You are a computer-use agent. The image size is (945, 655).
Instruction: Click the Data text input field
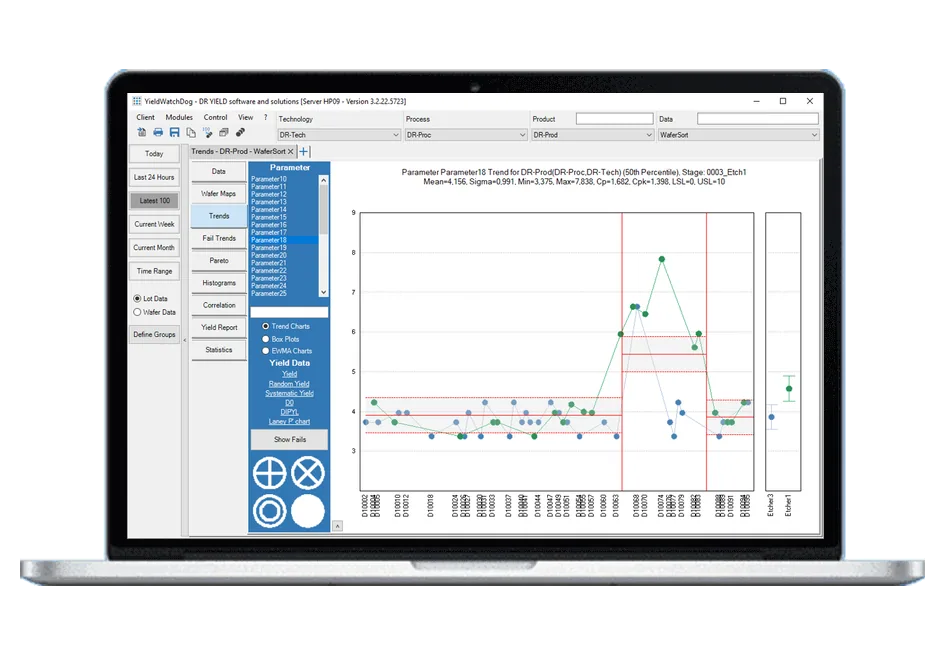click(758, 119)
